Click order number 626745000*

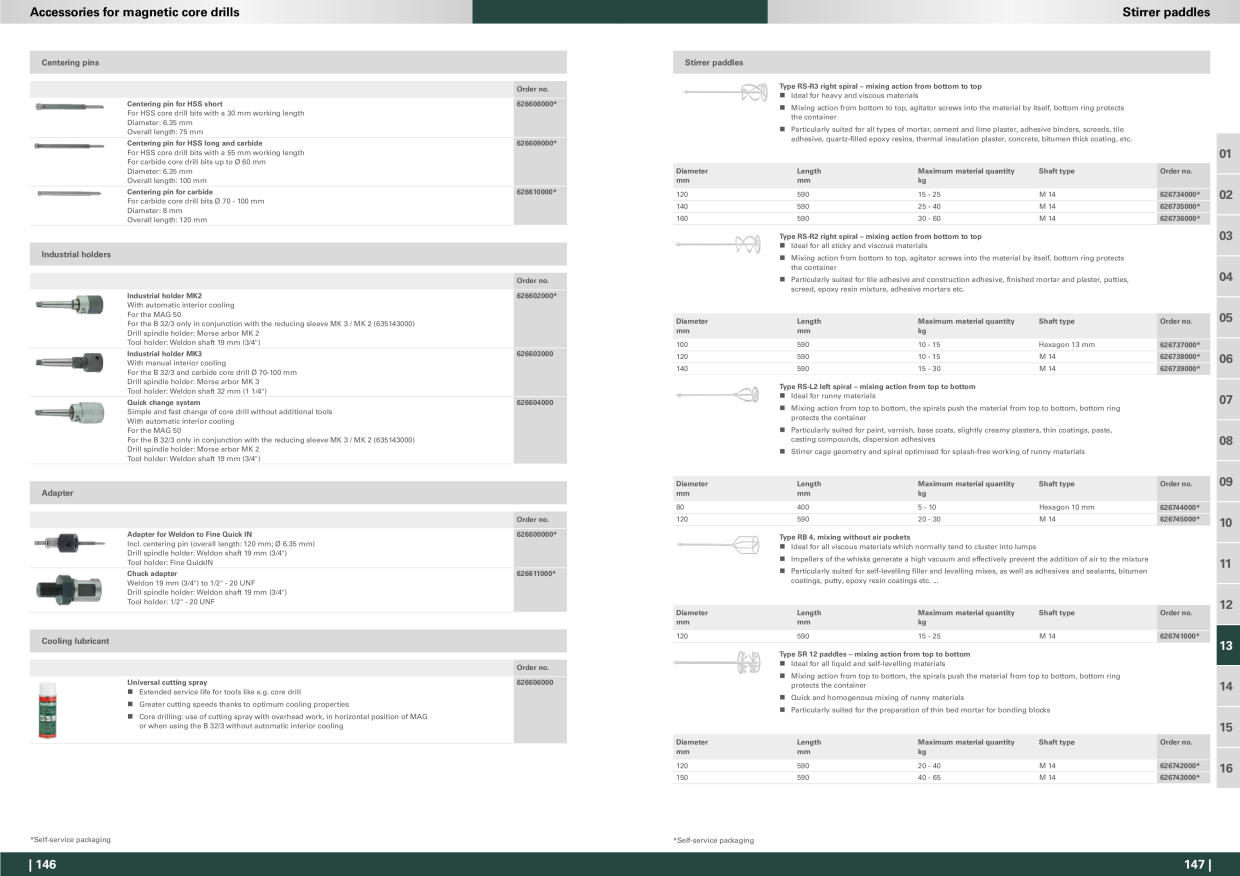coord(1180,519)
